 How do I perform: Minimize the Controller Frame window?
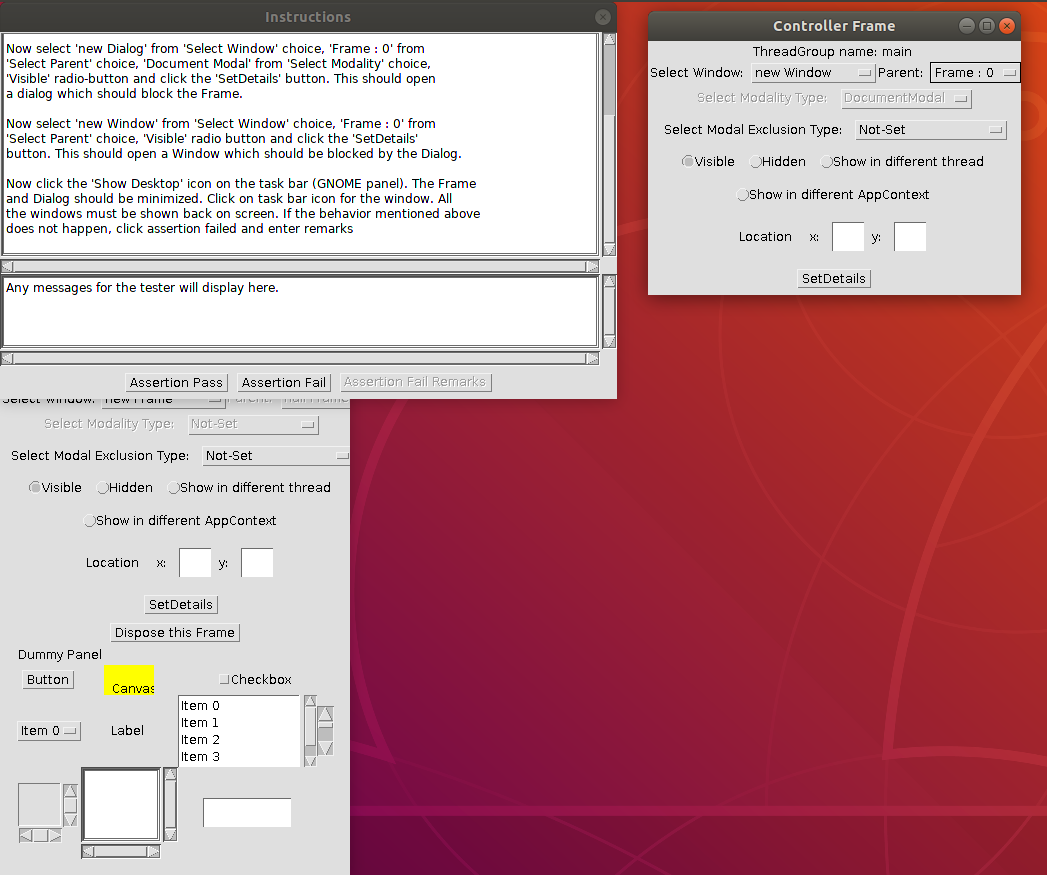pos(967,26)
